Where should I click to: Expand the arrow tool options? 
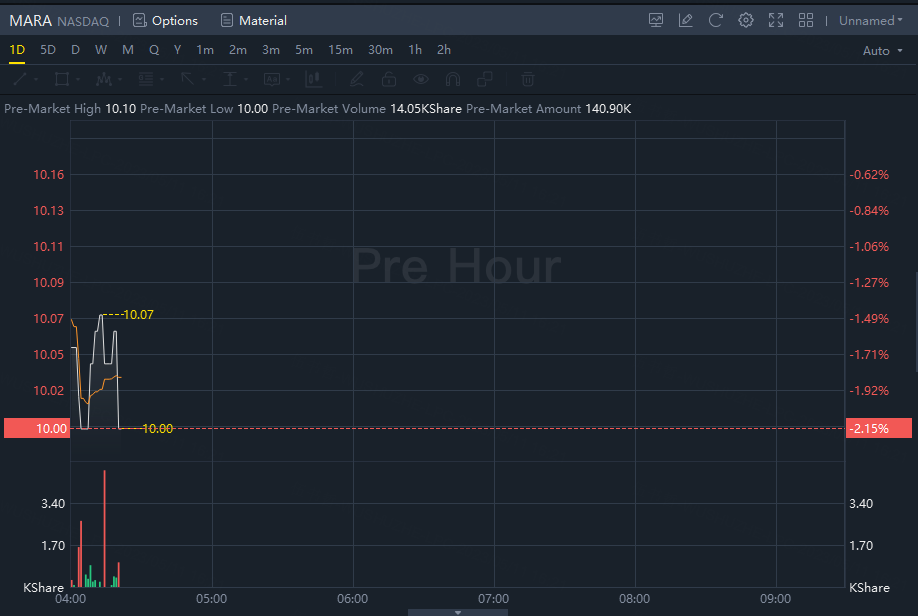[x=204, y=80]
